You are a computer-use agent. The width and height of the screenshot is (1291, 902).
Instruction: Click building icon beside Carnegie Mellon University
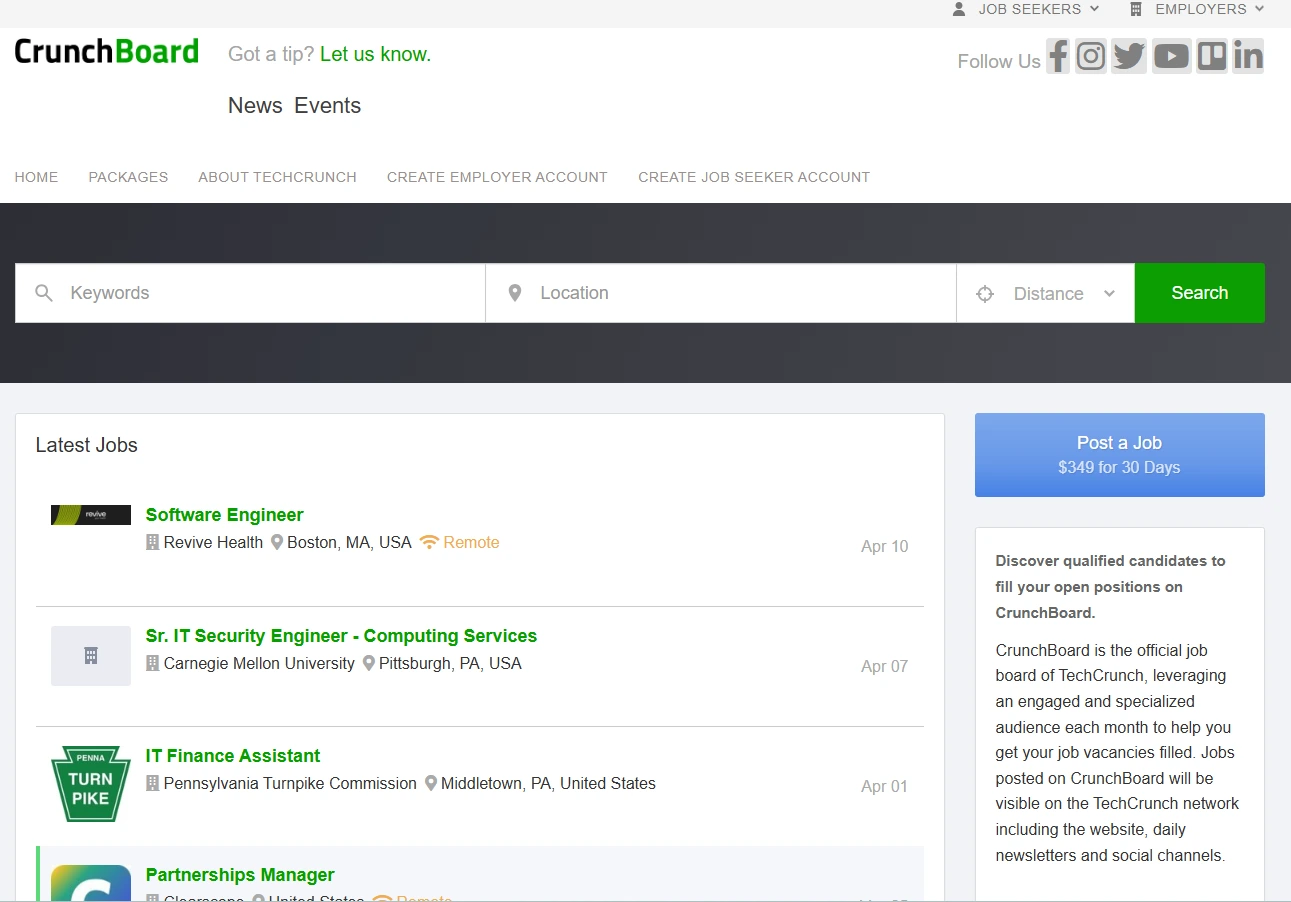[153, 663]
